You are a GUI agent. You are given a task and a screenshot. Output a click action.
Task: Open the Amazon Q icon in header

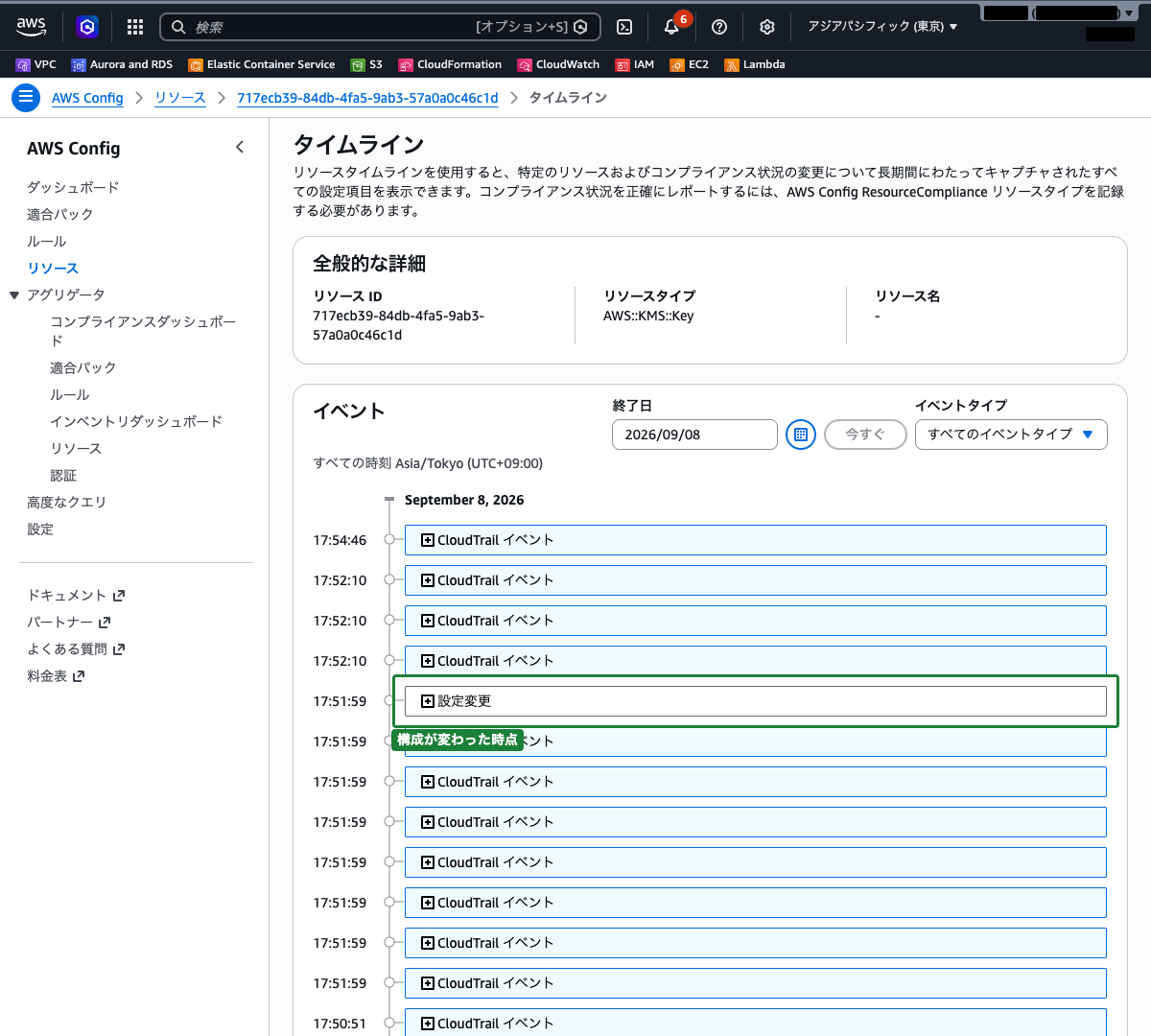(x=87, y=27)
